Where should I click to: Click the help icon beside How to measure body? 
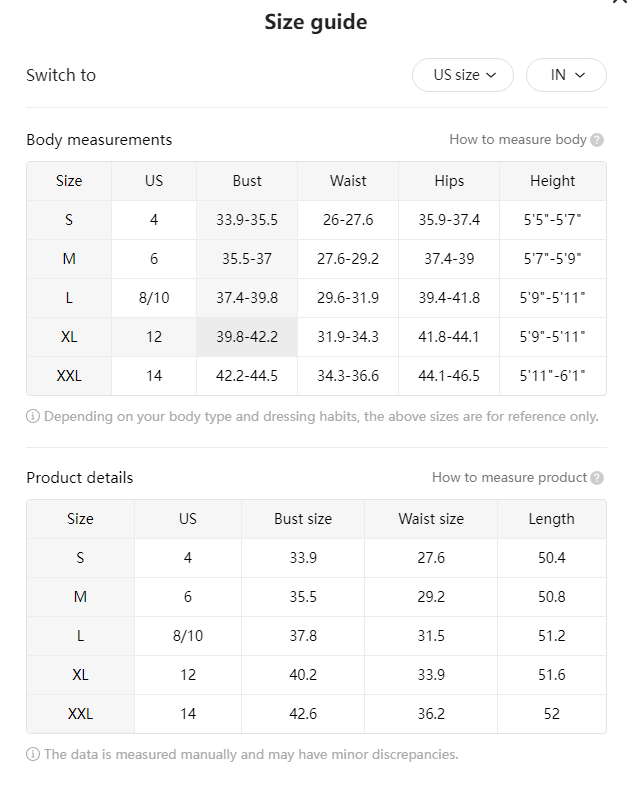(597, 140)
